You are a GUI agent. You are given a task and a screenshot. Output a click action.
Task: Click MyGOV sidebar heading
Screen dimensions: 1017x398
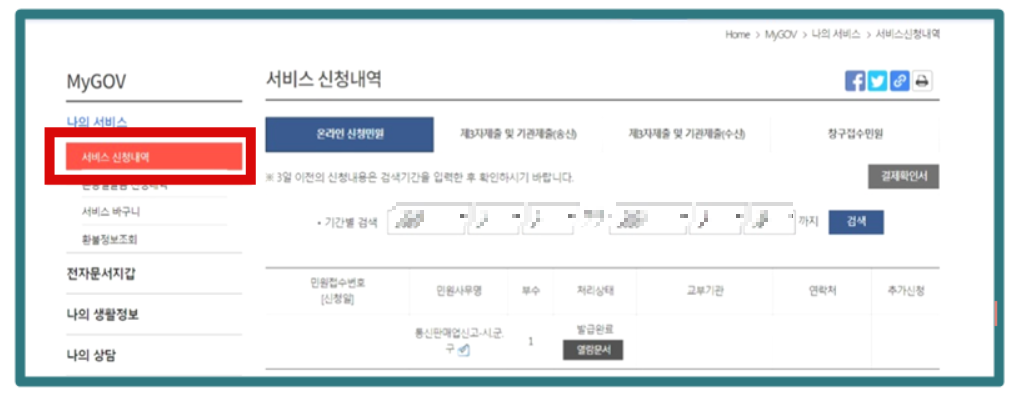[x=96, y=82]
